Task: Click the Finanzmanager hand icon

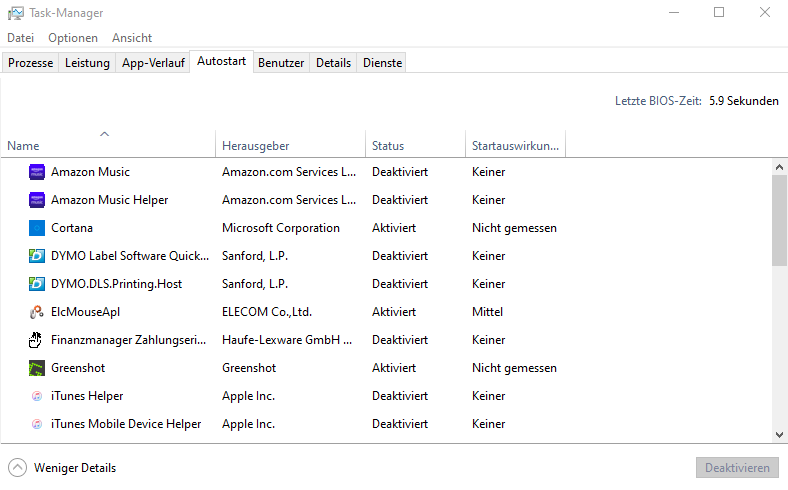Action: click(35, 340)
